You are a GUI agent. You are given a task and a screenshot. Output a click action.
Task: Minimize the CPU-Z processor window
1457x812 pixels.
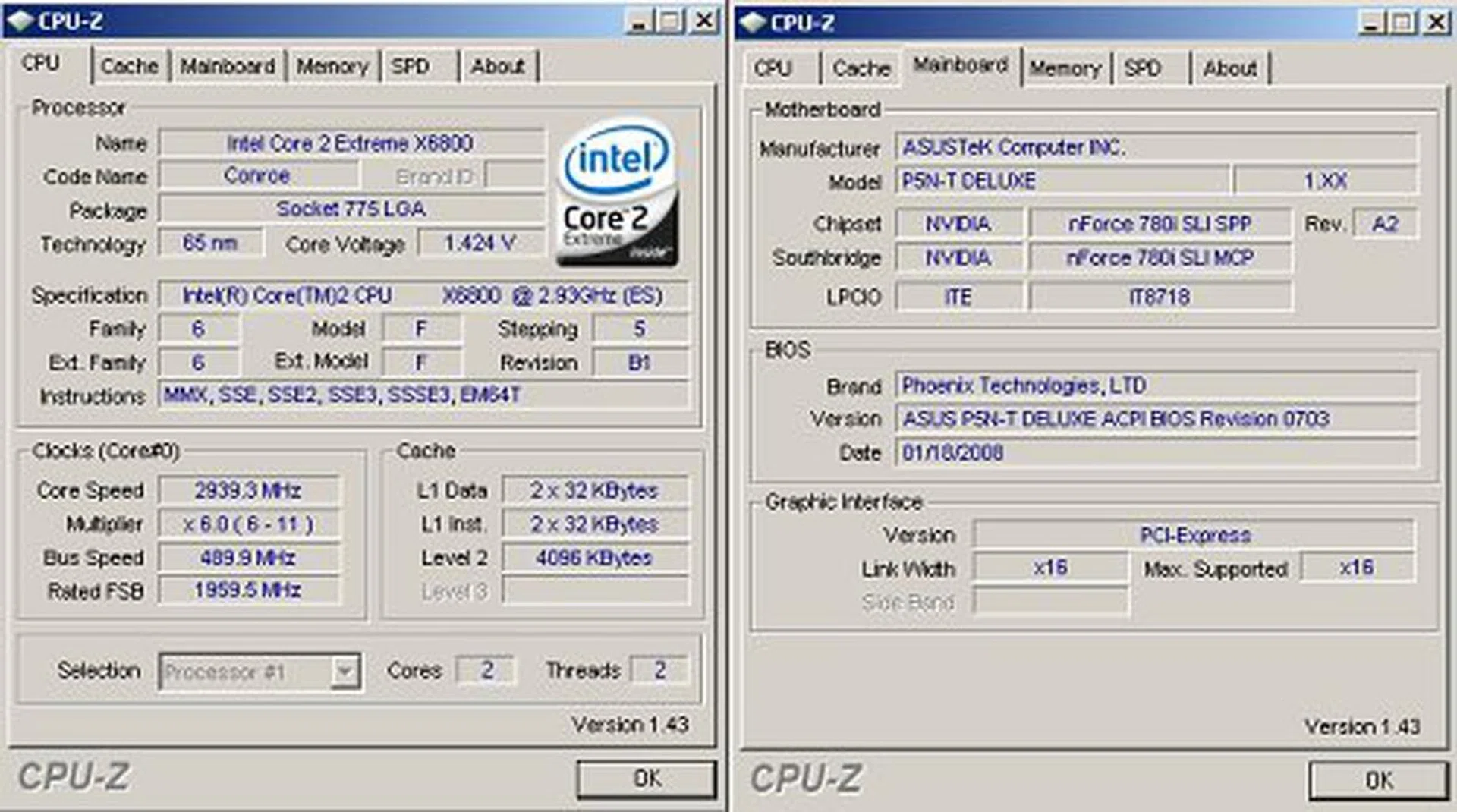(639, 21)
